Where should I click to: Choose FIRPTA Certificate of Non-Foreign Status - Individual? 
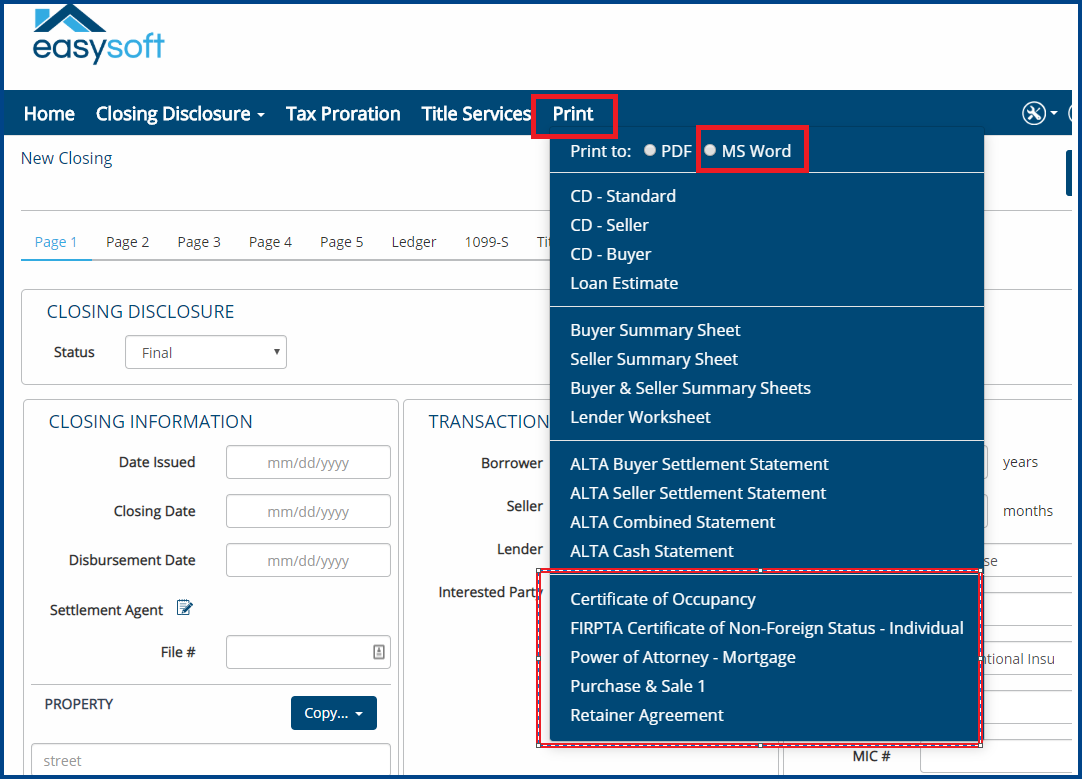pyautogui.click(x=767, y=628)
